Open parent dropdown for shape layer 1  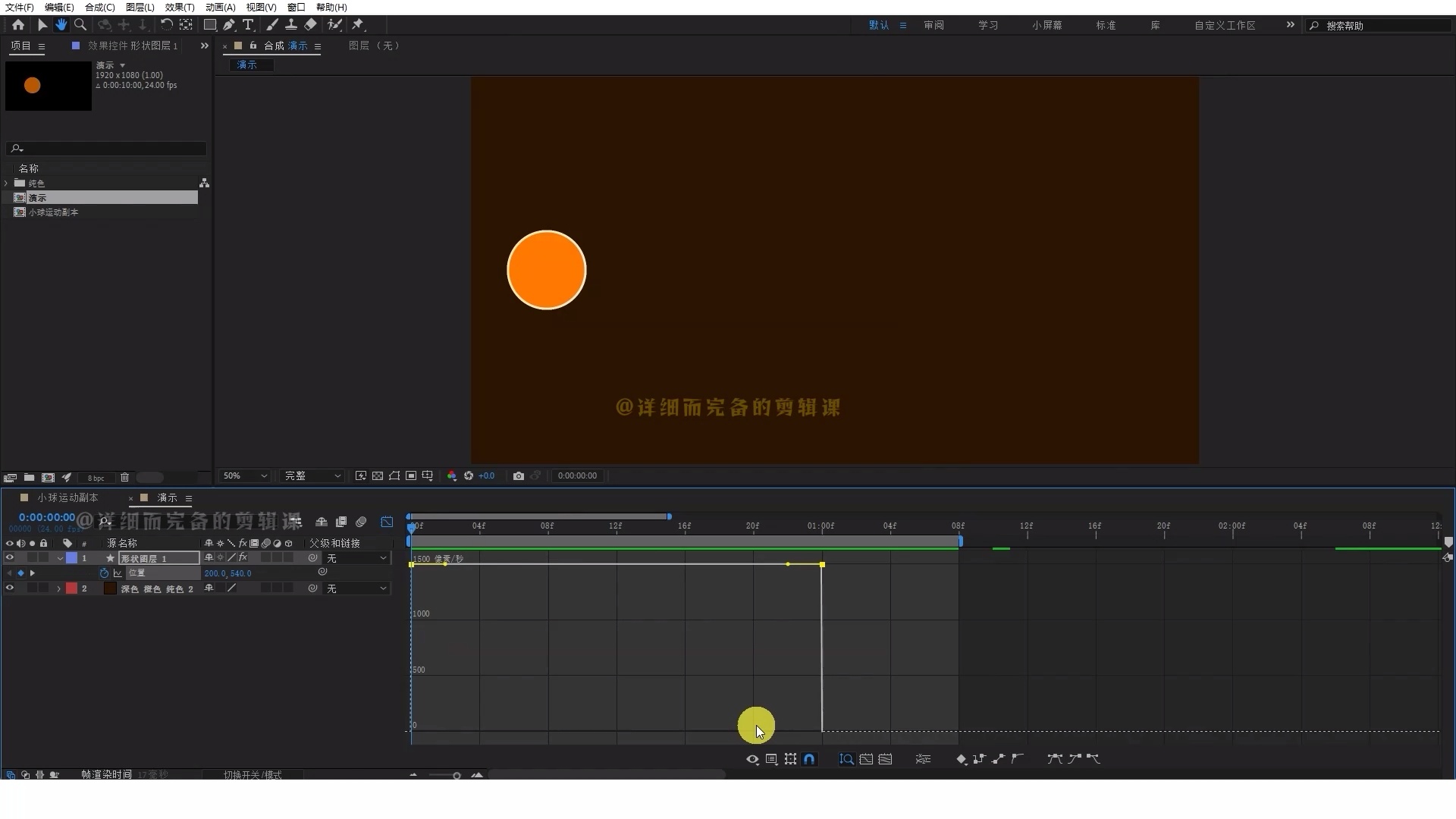[356, 558]
